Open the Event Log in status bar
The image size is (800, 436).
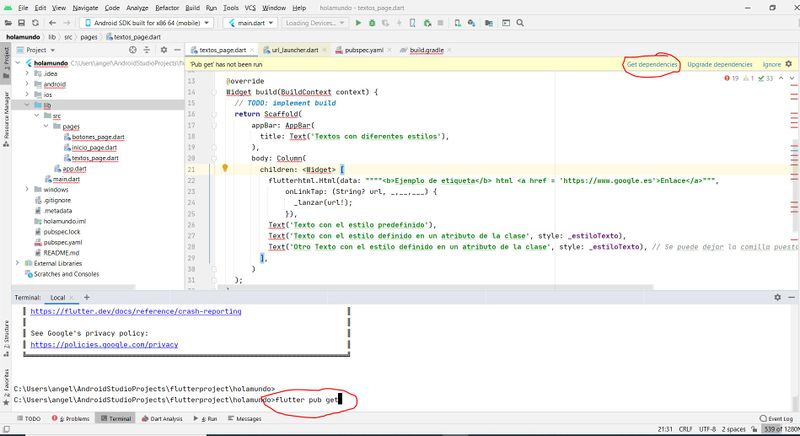click(x=776, y=419)
